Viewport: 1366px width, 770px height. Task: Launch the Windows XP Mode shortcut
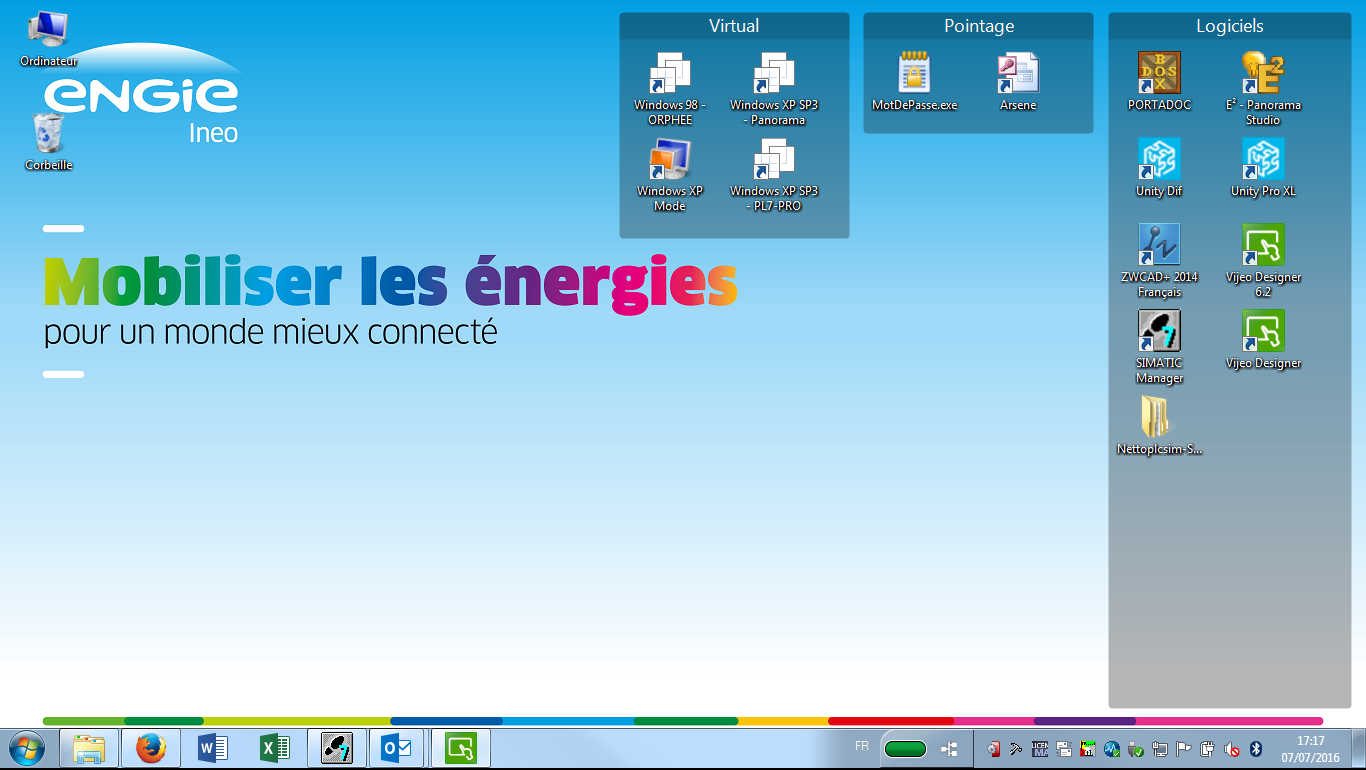point(670,161)
